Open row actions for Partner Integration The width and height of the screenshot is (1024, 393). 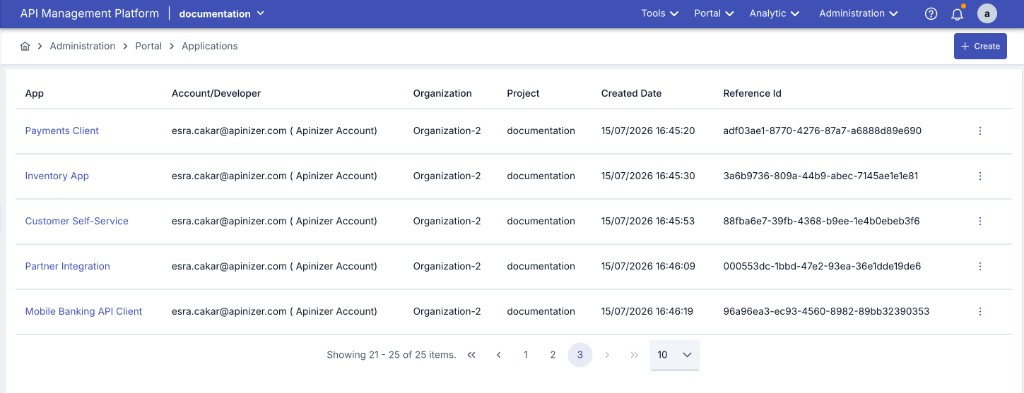[980, 266]
